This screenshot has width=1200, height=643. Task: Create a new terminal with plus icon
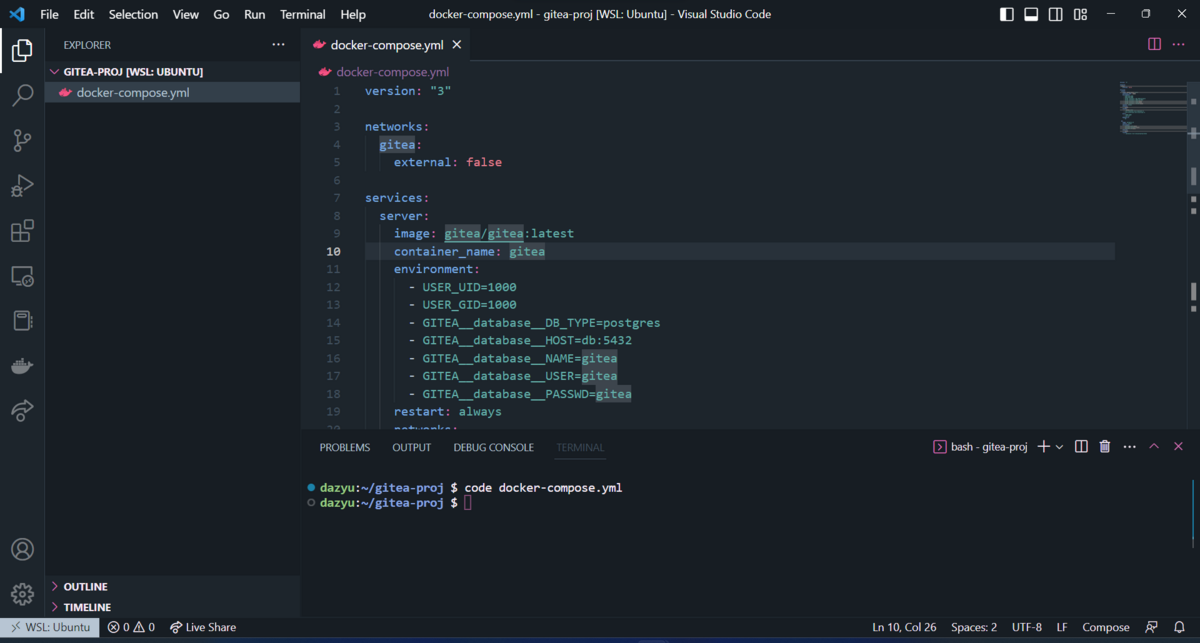[1043, 447]
